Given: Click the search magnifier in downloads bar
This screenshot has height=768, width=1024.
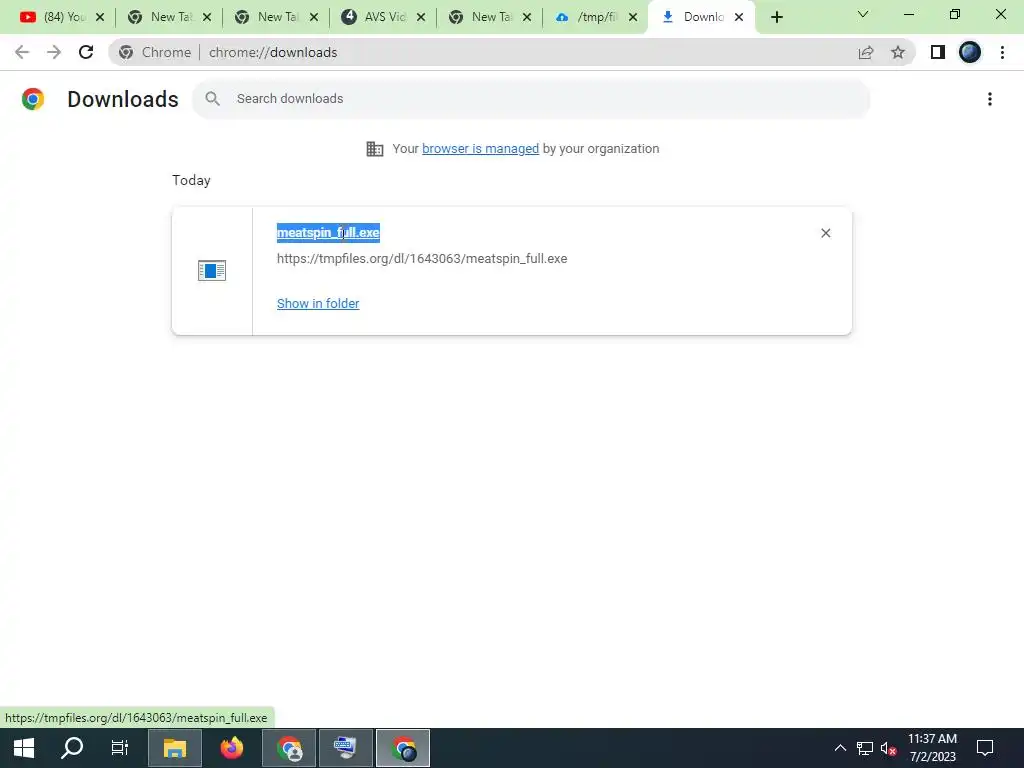Looking at the screenshot, I should tap(212, 99).
